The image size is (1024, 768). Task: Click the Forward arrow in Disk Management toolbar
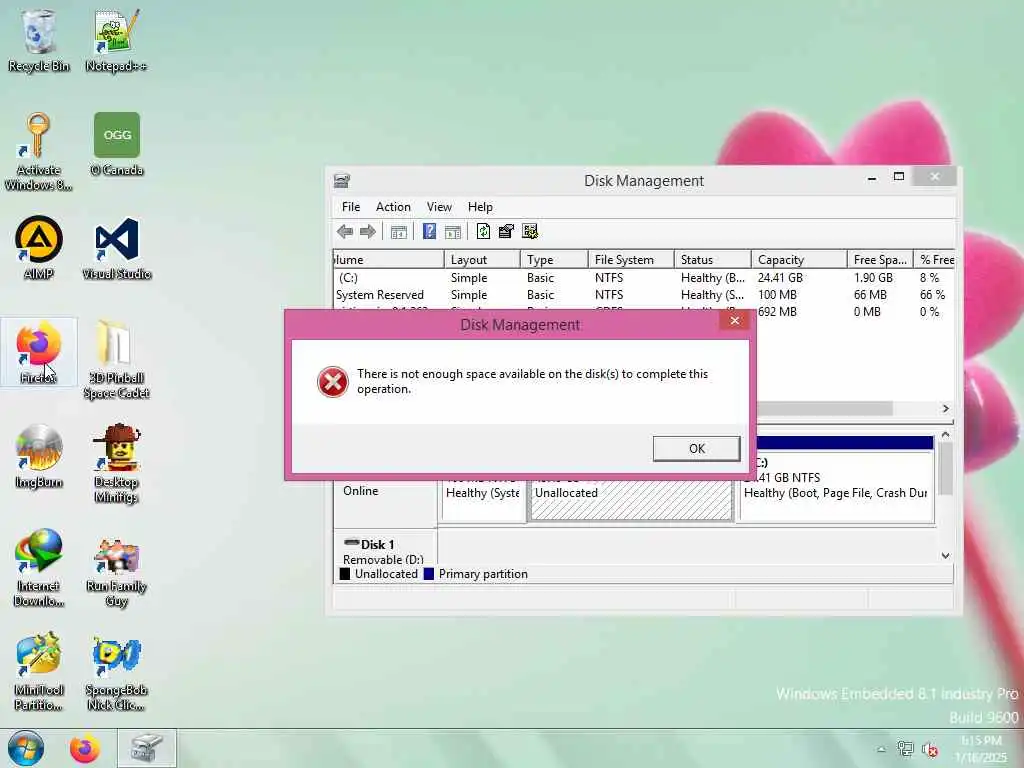click(x=368, y=232)
